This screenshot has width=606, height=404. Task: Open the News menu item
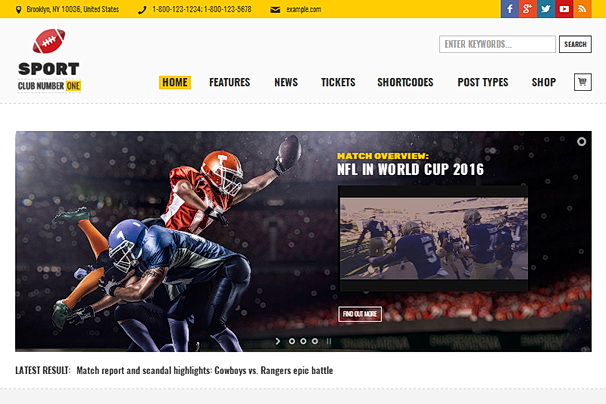pos(286,82)
